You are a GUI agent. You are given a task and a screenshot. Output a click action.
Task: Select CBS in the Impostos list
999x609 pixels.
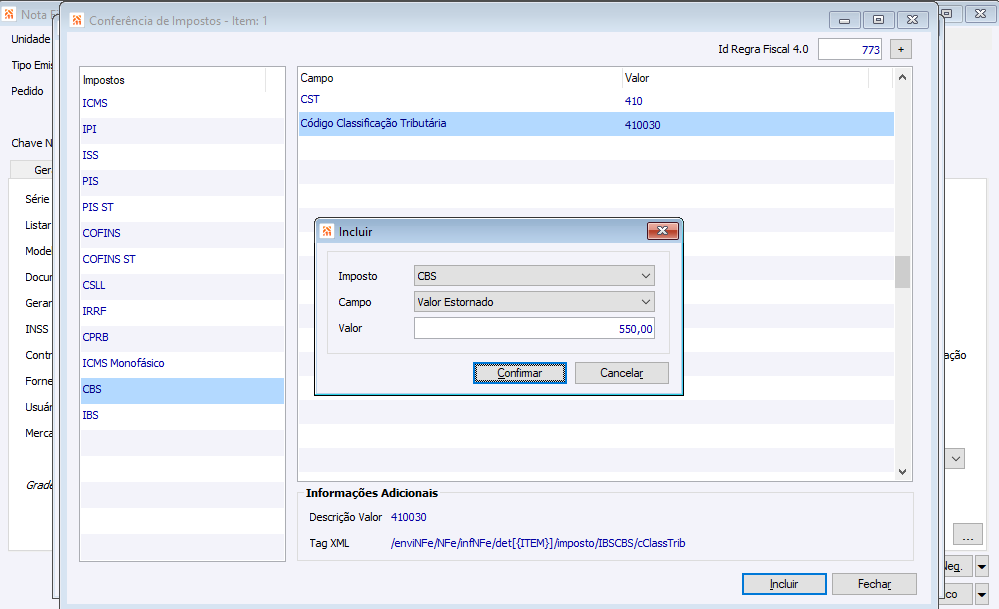pos(182,390)
